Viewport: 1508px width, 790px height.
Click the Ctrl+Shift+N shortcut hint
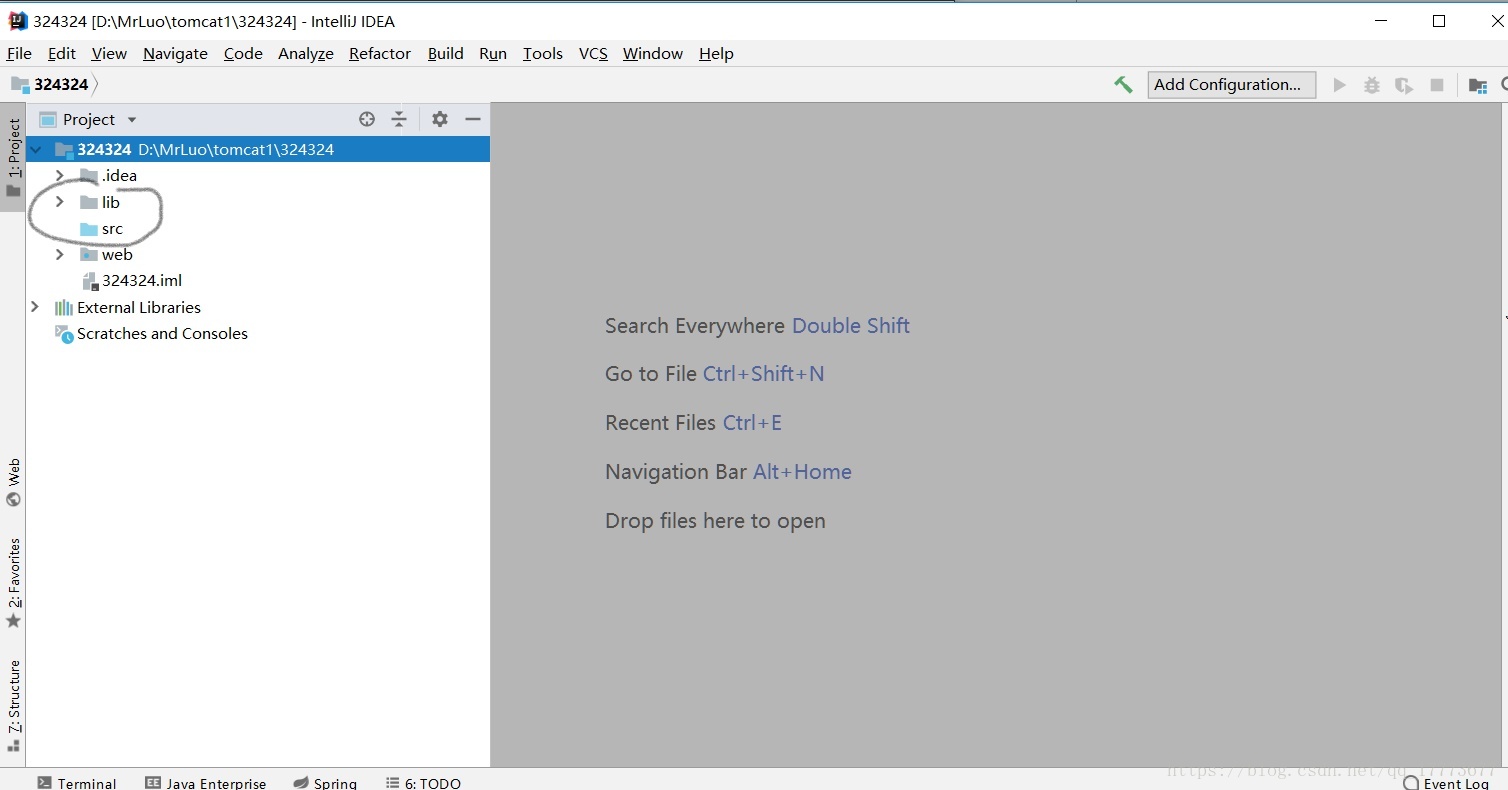(x=764, y=374)
